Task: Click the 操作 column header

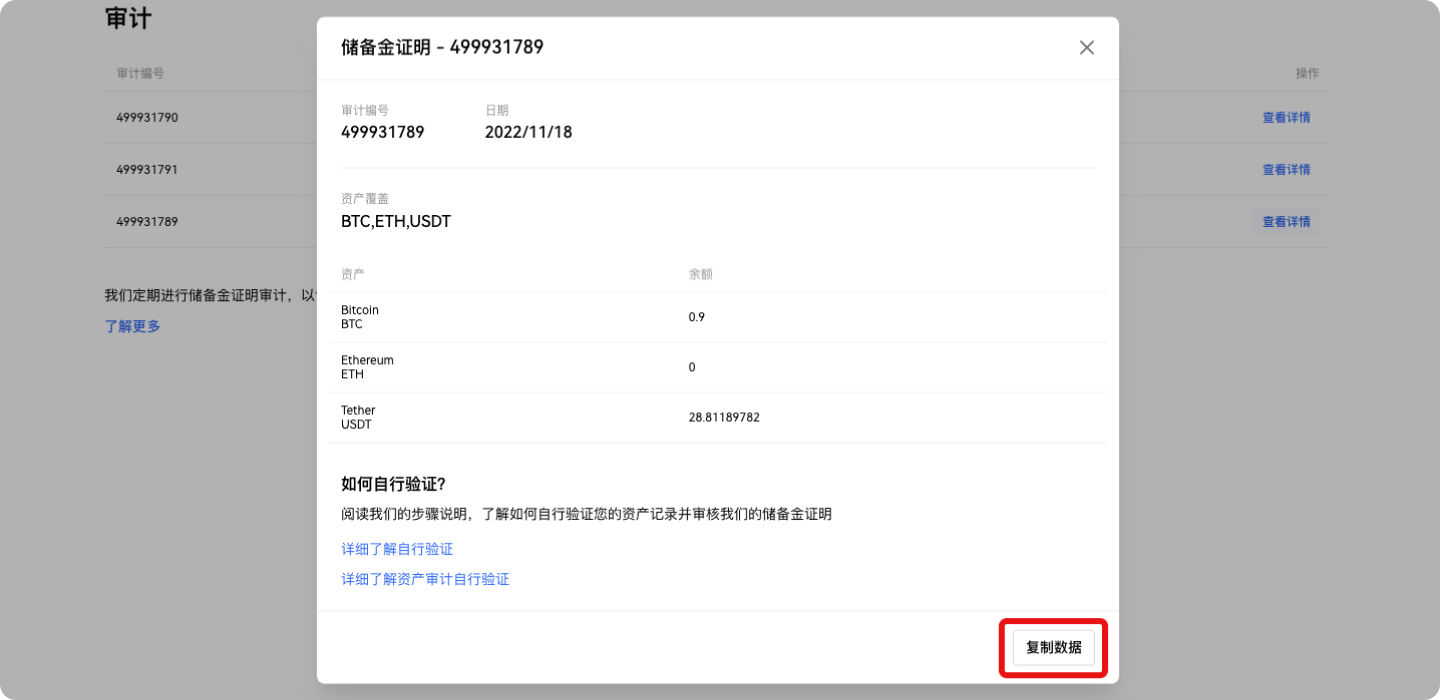Action: (x=1306, y=74)
